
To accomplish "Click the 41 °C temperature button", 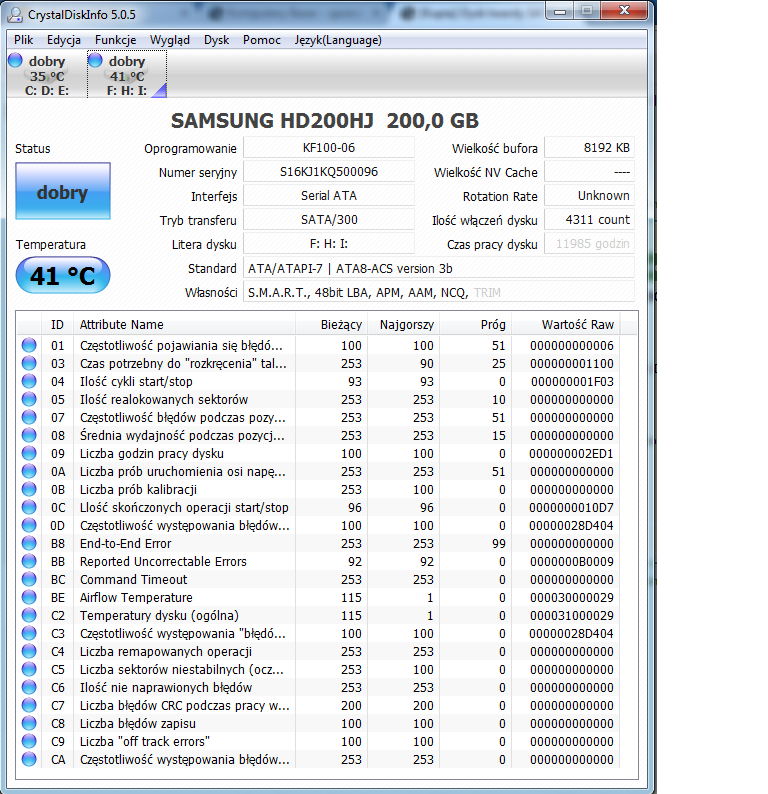I will 63,275.
